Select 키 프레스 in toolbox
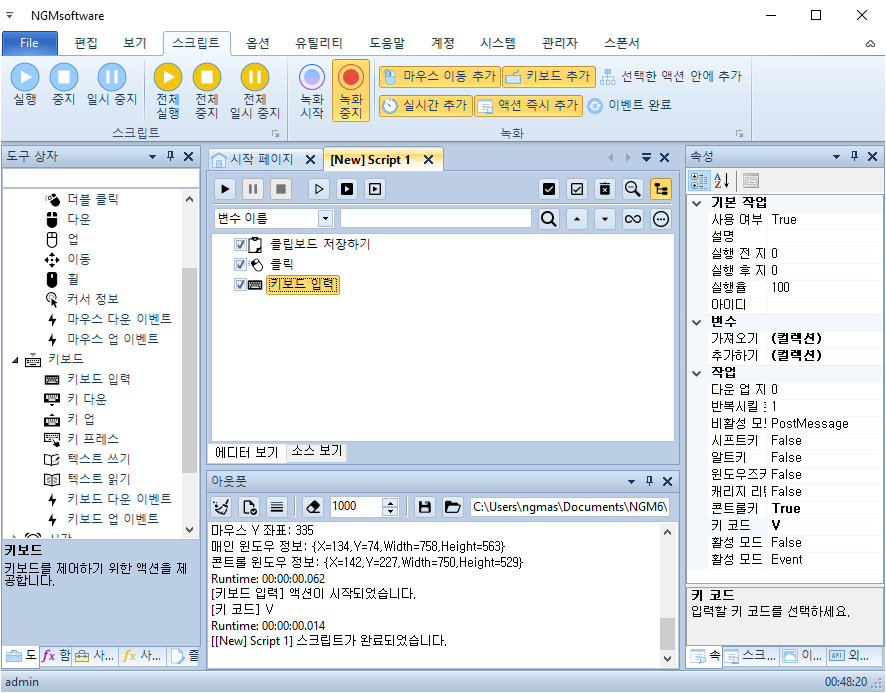 (x=93, y=439)
